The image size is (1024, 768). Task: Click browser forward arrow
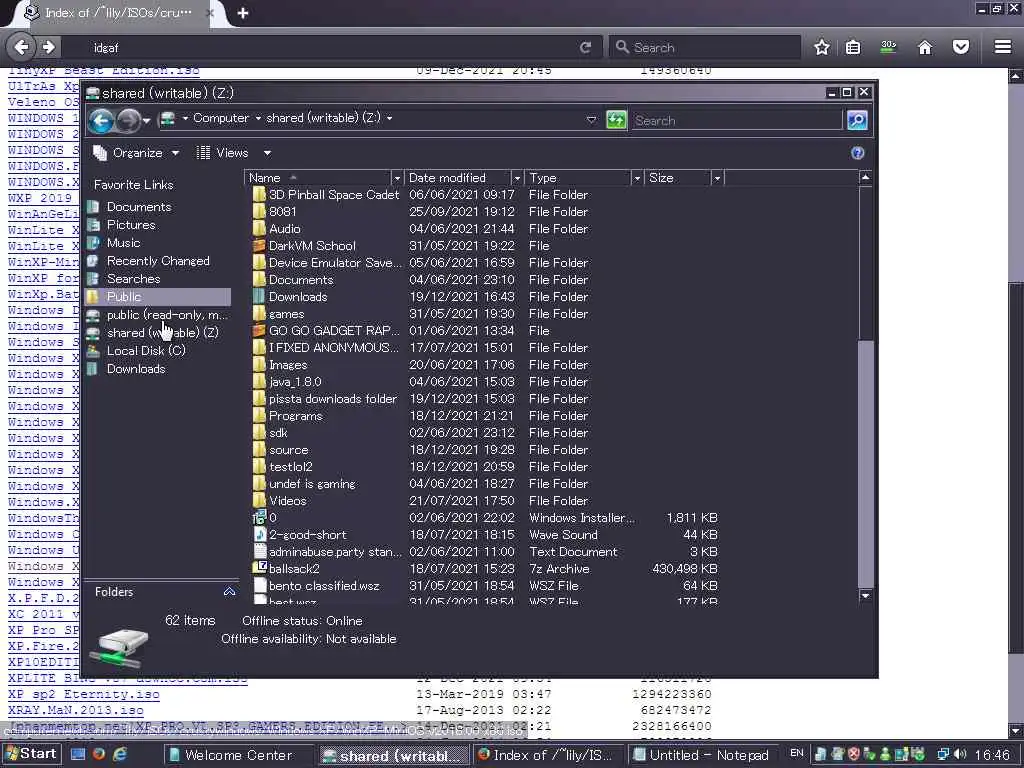click(48, 47)
